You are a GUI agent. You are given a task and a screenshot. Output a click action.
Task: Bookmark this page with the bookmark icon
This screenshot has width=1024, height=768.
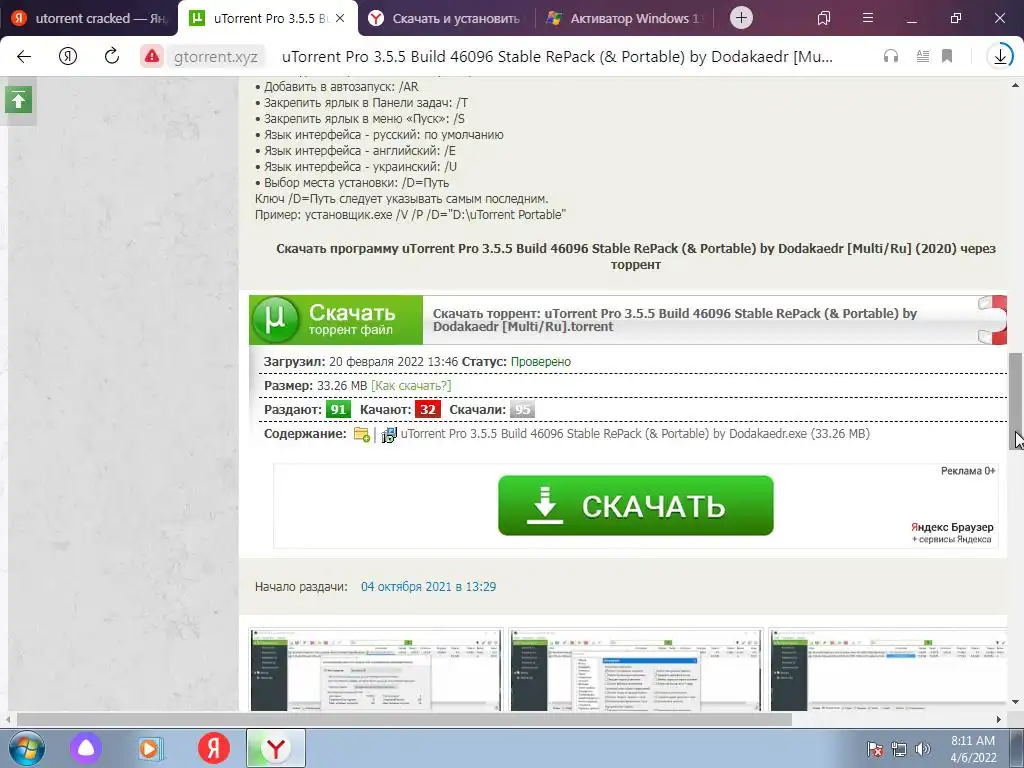click(x=947, y=56)
